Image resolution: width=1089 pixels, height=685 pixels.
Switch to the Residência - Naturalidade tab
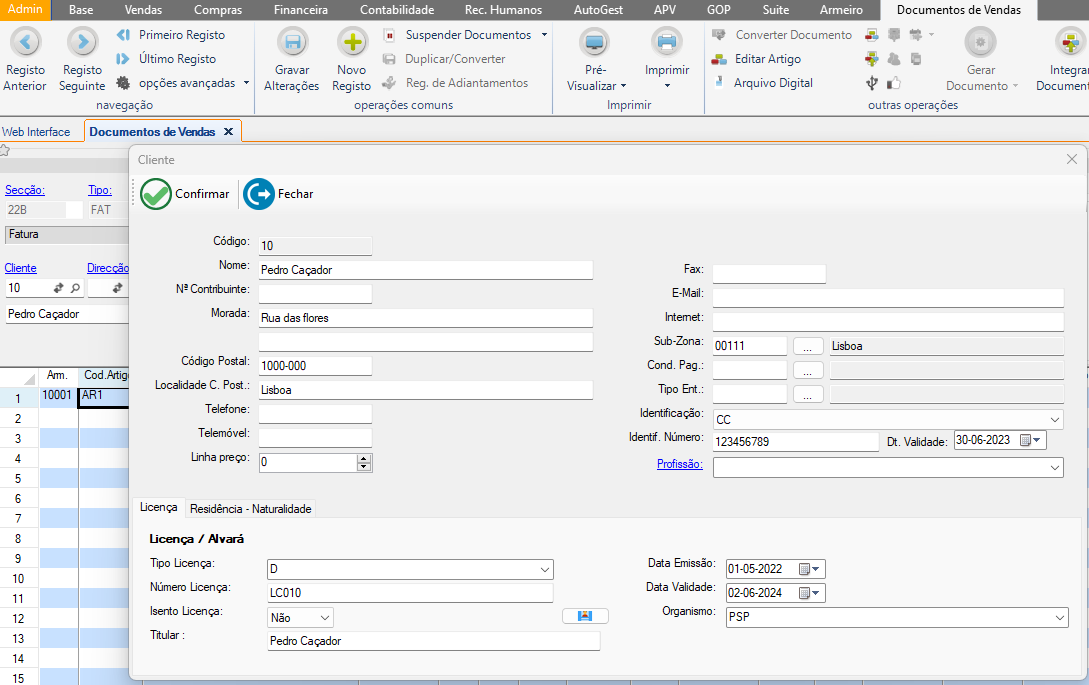[251, 508]
